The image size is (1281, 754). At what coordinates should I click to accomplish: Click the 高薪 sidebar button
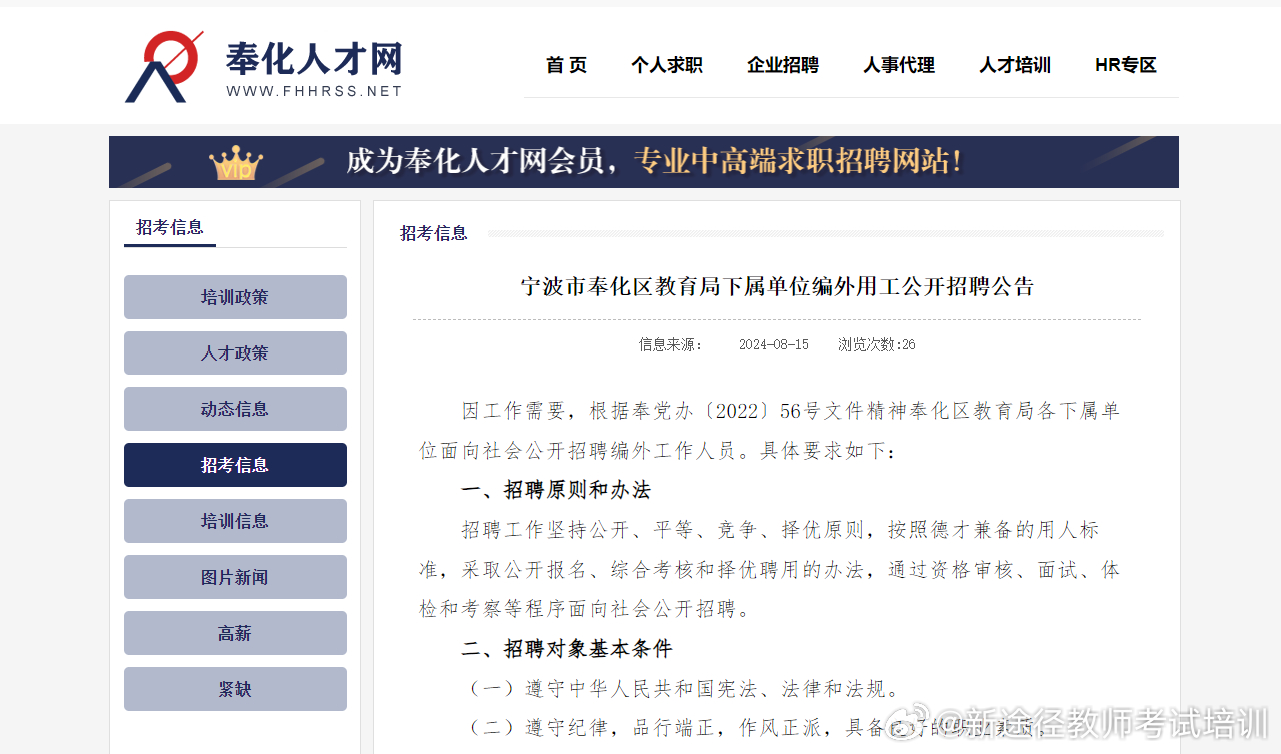pyautogui.click(x=235, y=633)
